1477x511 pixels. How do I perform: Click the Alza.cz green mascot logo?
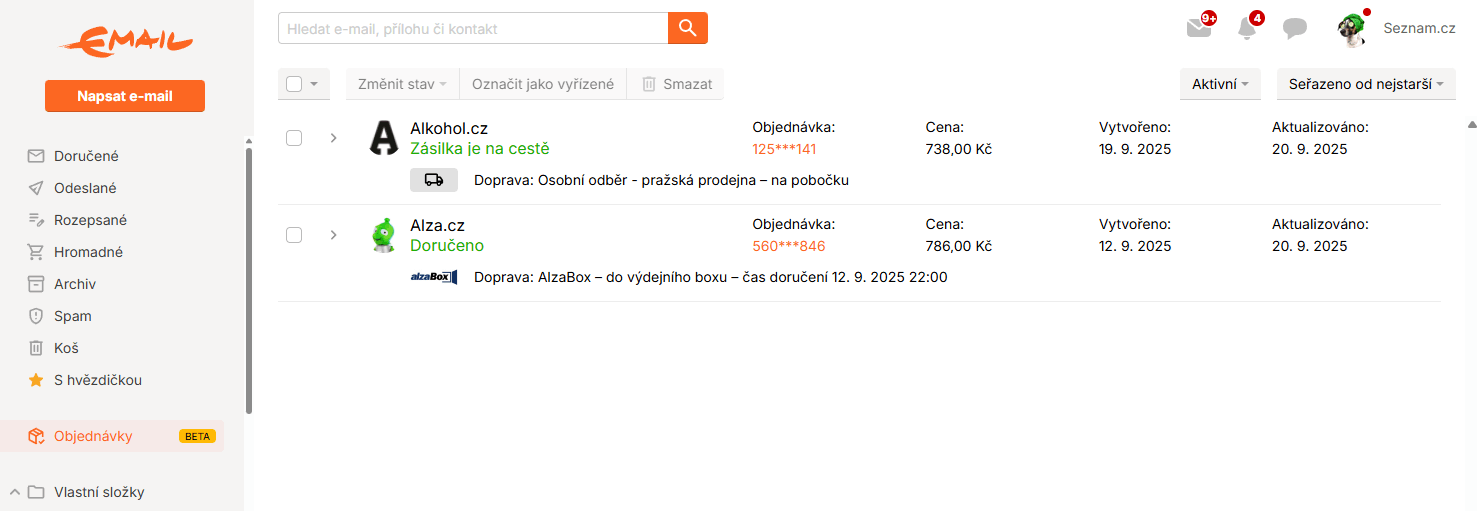point(384,235)
